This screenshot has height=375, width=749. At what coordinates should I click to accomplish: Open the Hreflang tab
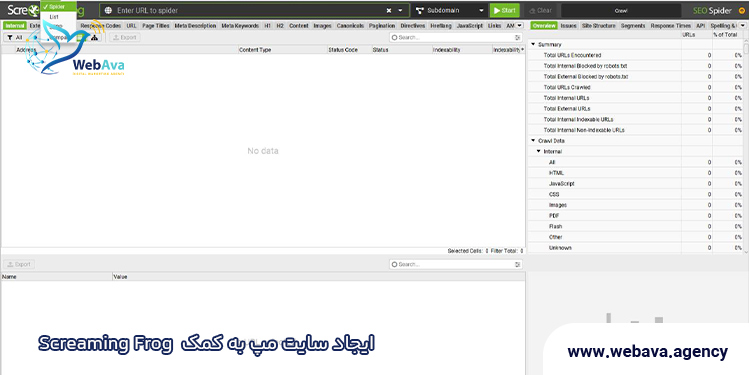click(x=440, y=26)
